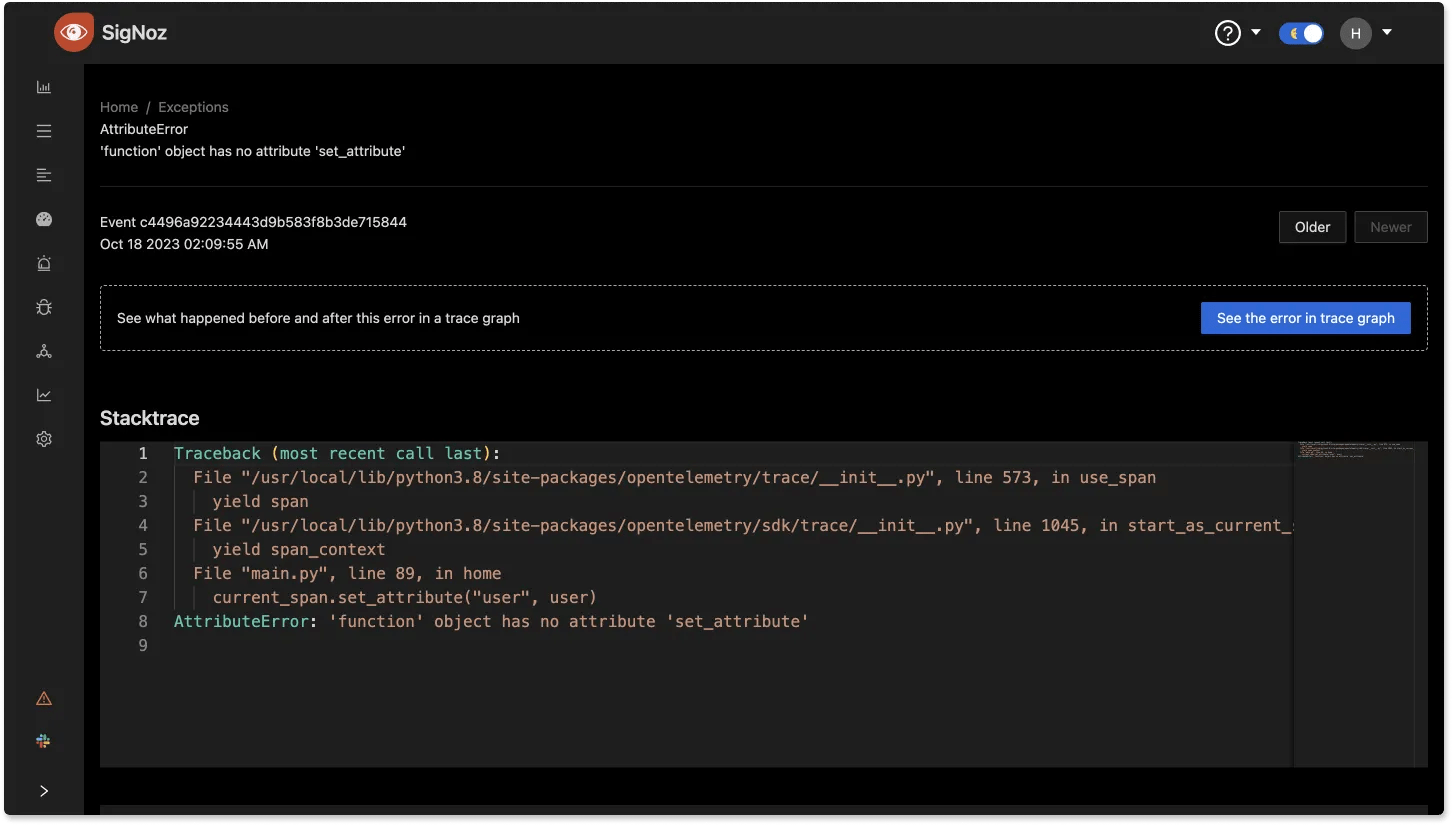The image size is (1452, 825).
Task: Open the Logs panel icon
Action: 43,175
